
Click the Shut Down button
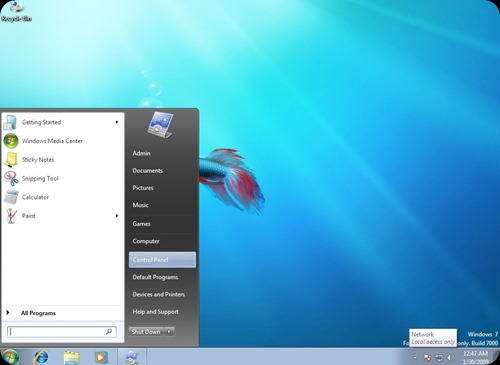click(146, 331)
